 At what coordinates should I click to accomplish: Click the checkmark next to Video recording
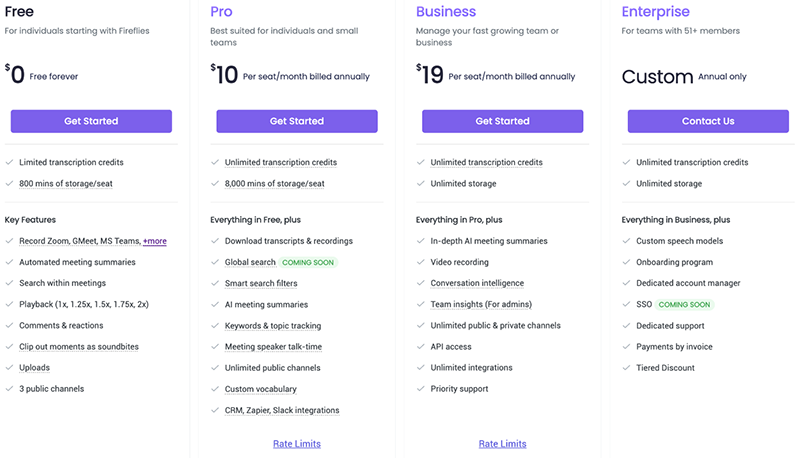tap(421, 262)
